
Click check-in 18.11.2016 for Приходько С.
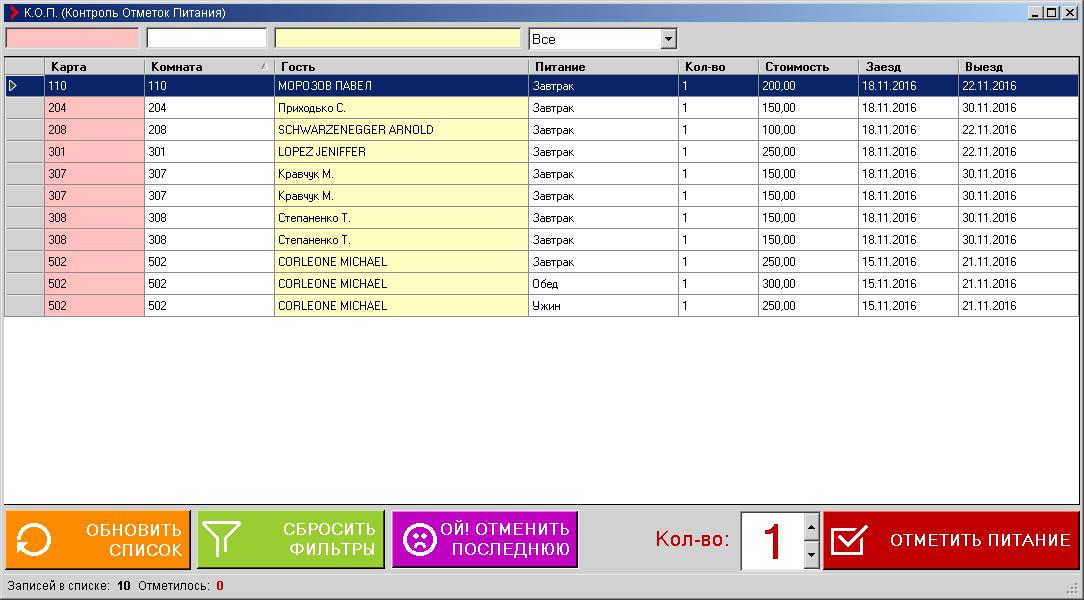click(908, 108)
